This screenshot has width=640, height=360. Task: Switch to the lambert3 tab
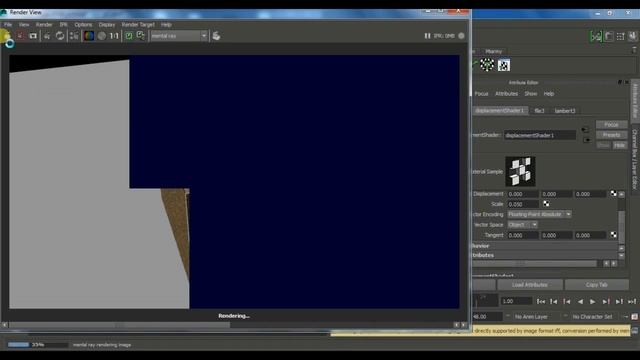[565, 111]
